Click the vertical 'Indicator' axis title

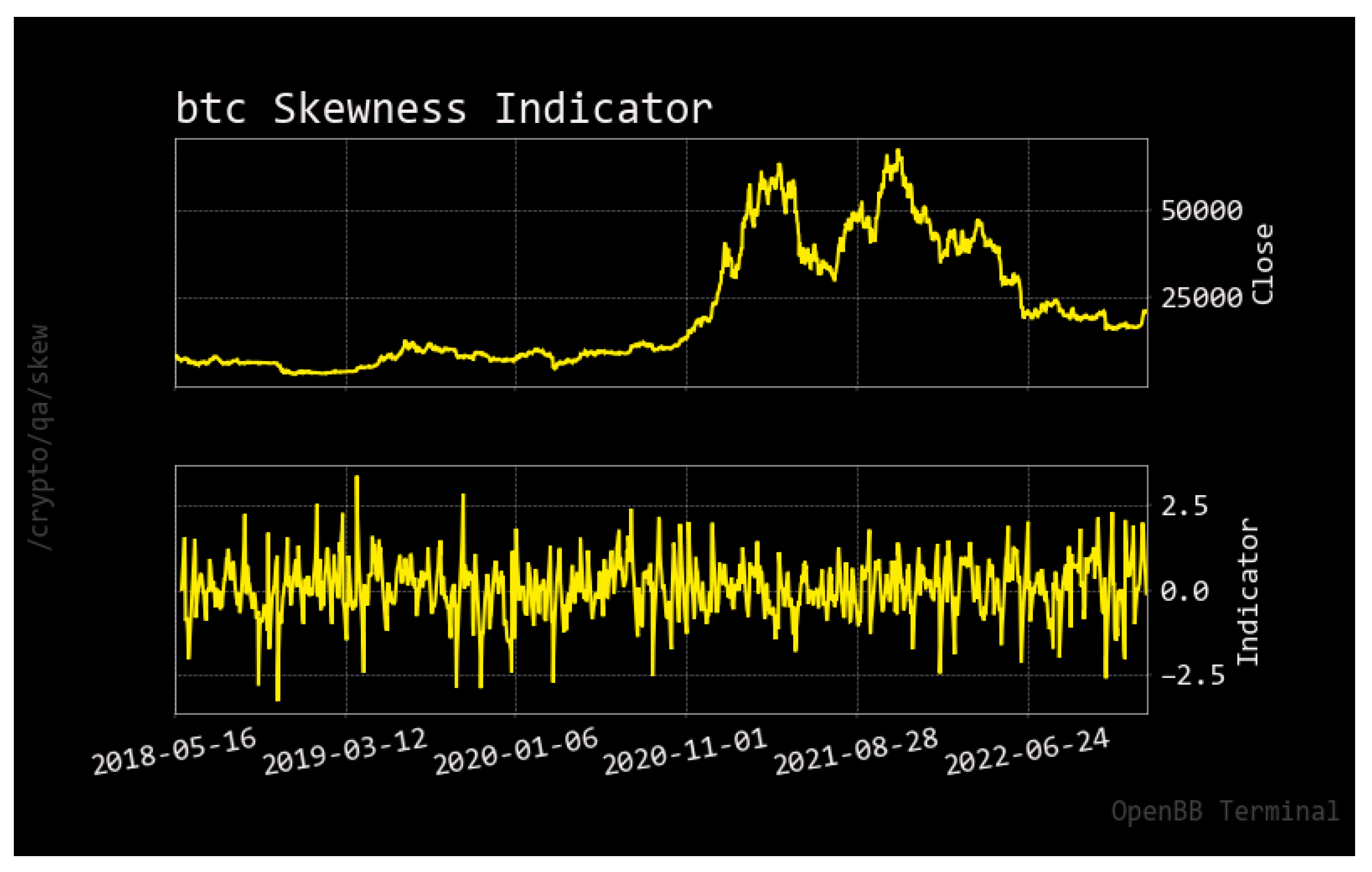point(1248,591)
